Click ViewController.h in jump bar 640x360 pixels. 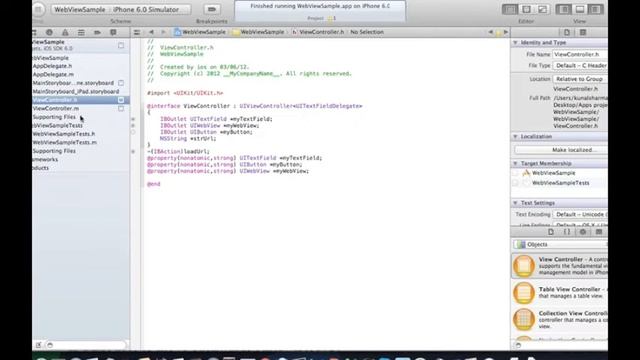[318, 32]
